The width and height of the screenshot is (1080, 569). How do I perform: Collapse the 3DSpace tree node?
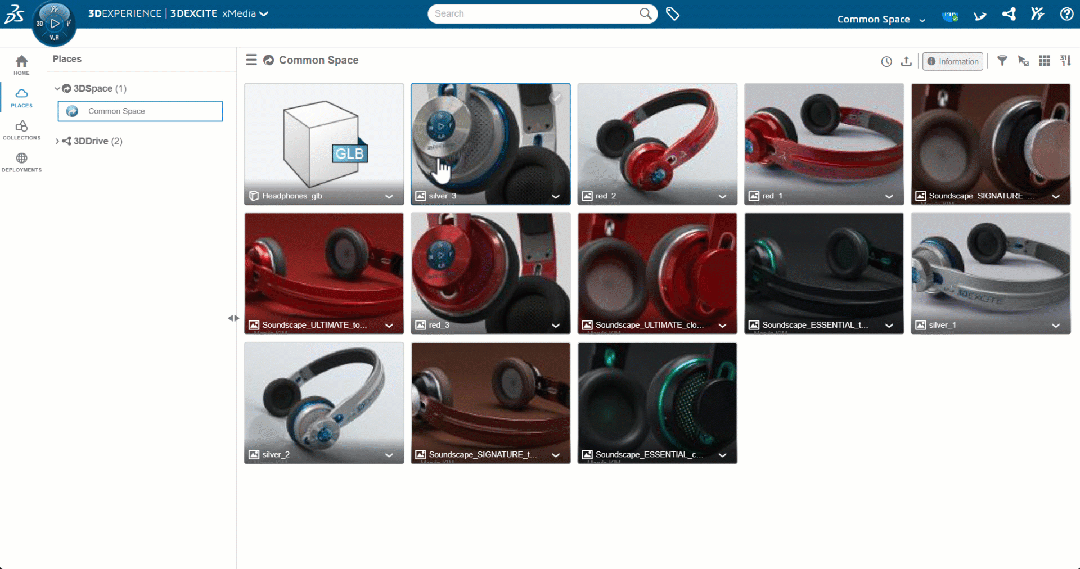pos(58,89)
